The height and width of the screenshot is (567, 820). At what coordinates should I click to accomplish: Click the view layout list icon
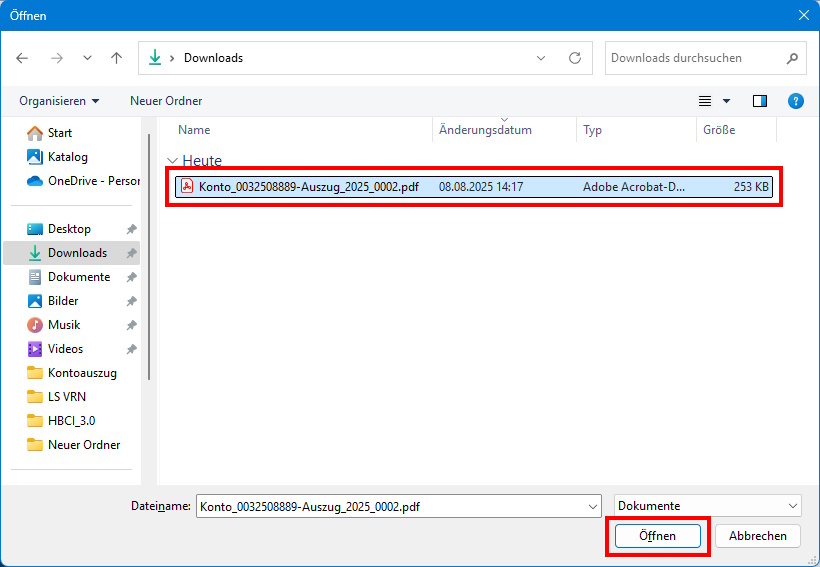[x=705, y=101]
